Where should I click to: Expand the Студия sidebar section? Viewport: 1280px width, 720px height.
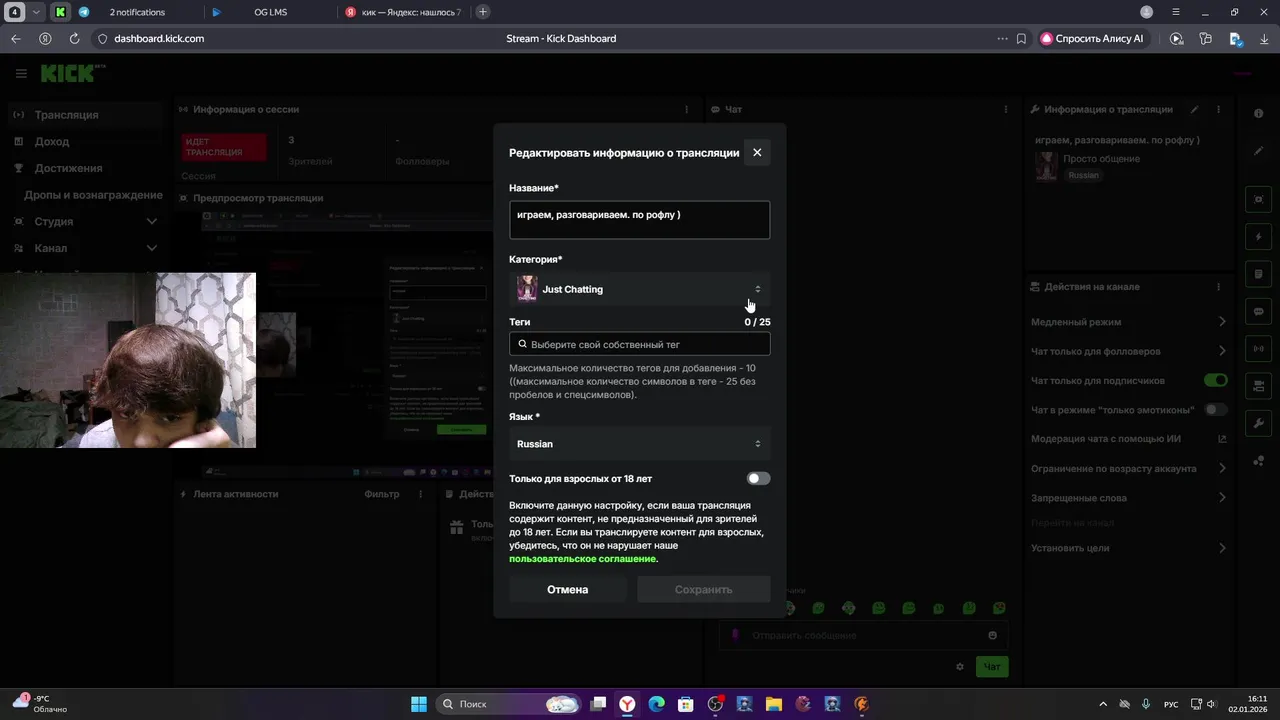pos(85,221)
